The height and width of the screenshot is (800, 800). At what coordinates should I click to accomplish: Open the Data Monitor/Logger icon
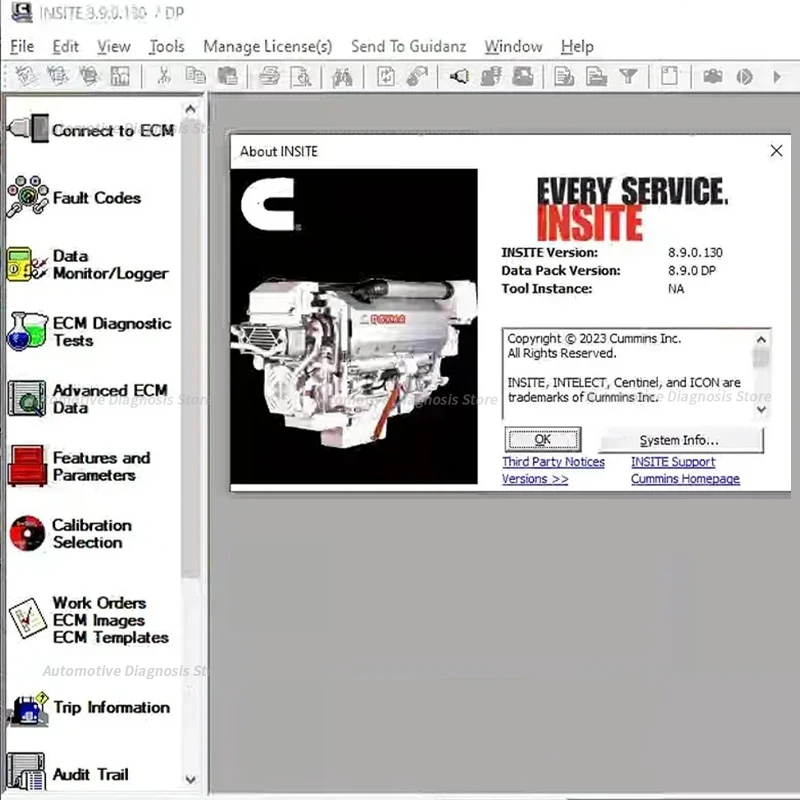click(28, 264)
